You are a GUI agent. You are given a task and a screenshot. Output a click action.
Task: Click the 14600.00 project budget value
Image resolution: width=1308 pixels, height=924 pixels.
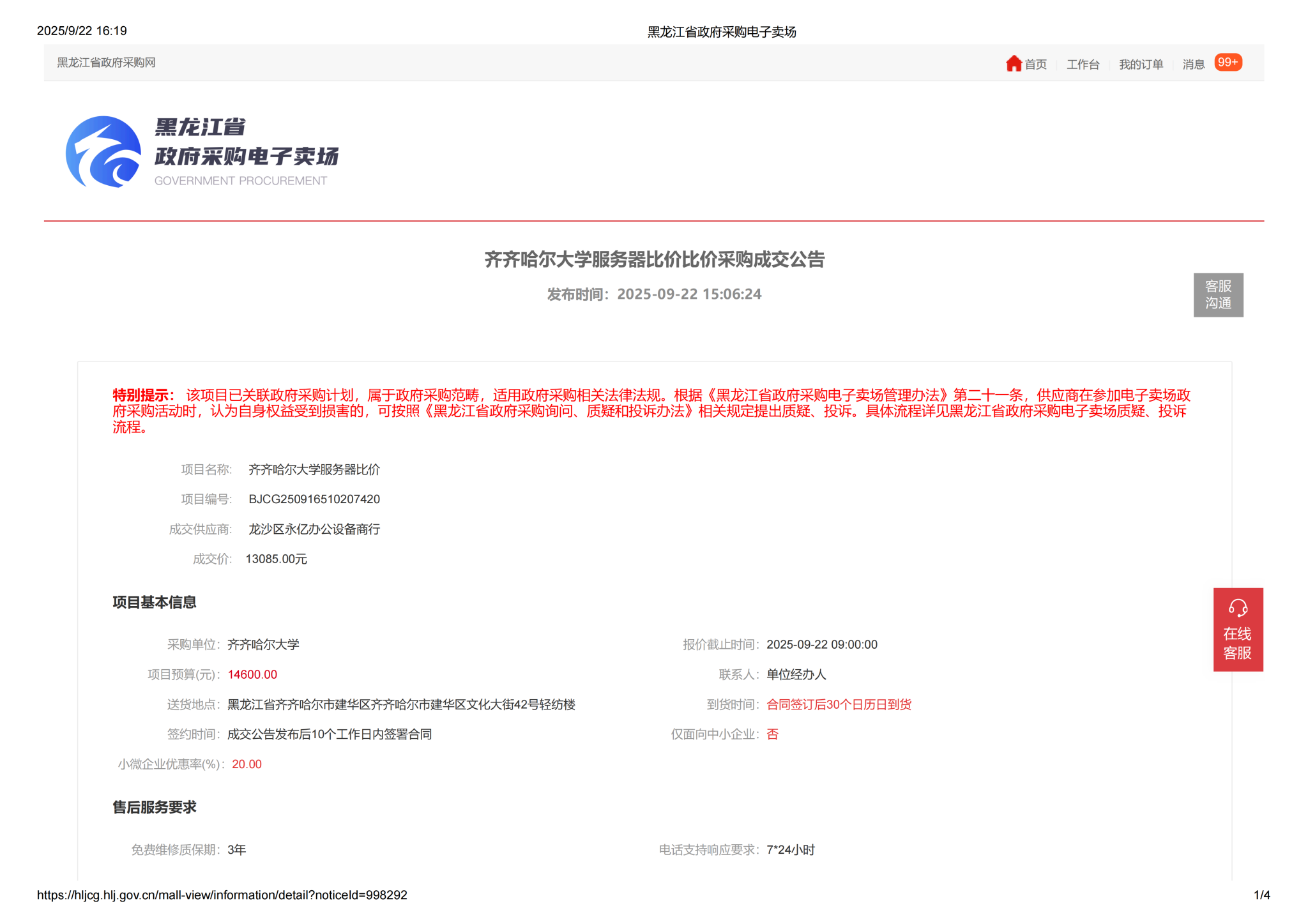point(252,675)
